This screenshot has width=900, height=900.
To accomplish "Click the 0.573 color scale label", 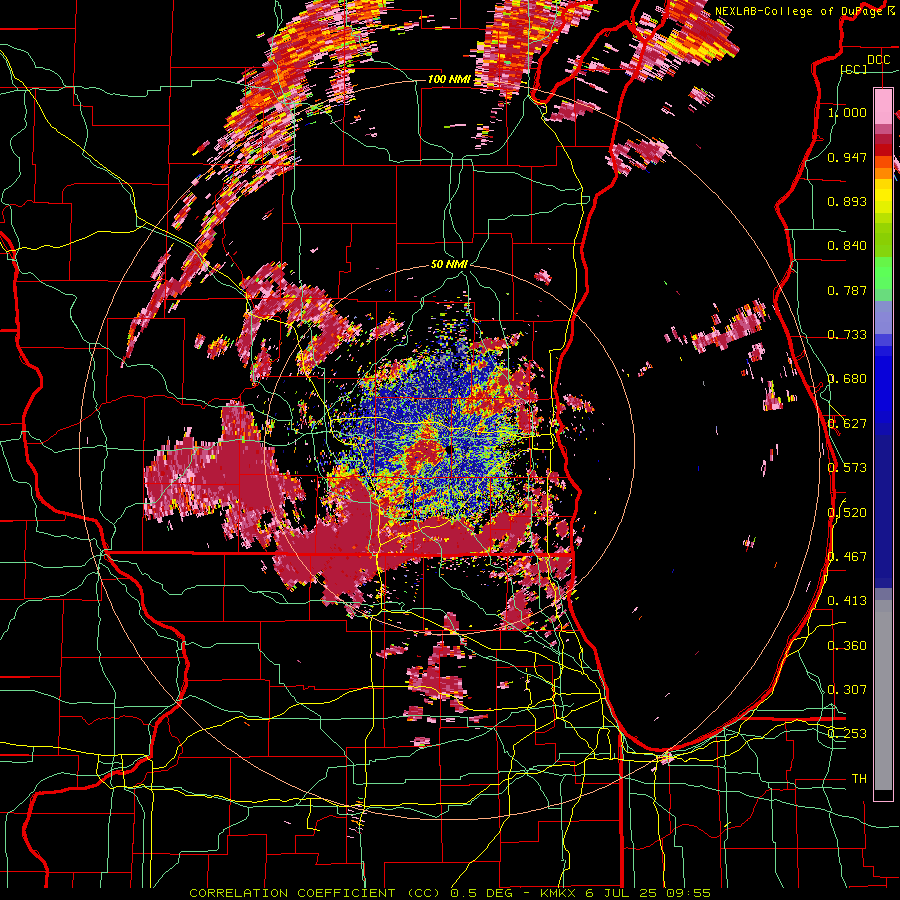I will pyautogui.click(x=847, y=468).
